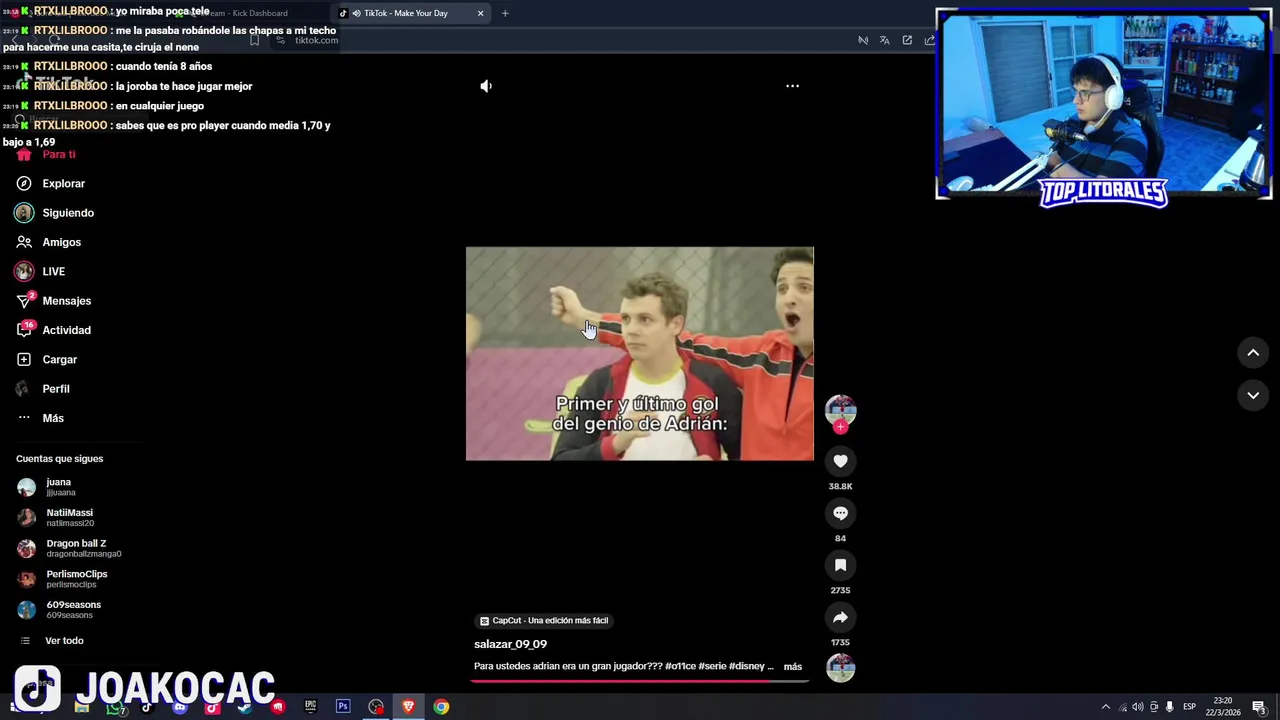Open the spinning sound disc avatar
This screenshot has height=720, width=1280.
click(840, 668)
